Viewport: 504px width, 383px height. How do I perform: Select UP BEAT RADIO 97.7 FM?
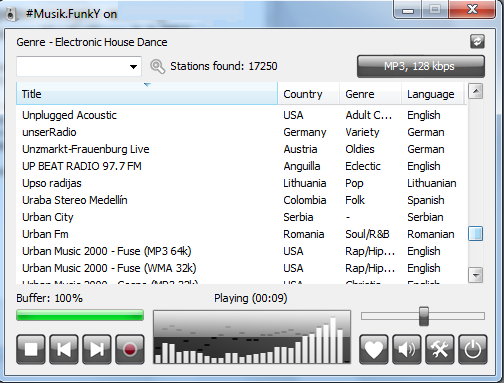click(x=242, y=166)
